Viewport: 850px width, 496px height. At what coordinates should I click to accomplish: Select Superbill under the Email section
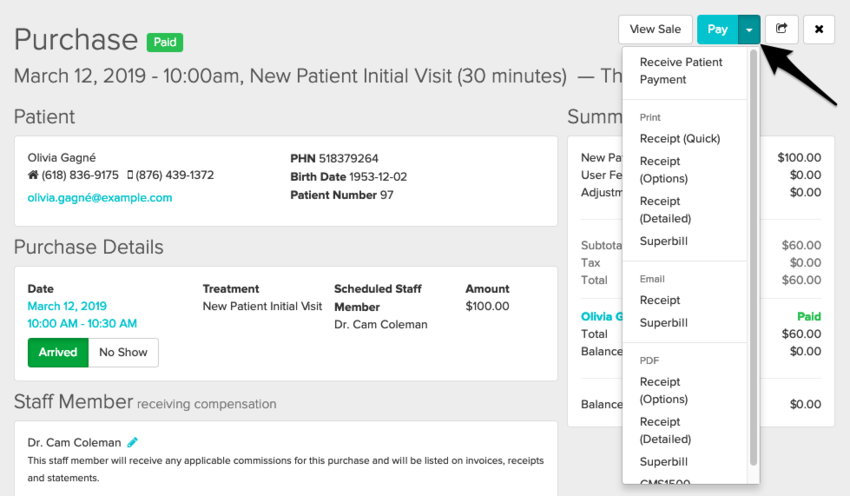pyautogui.click(x=664, y=323)
